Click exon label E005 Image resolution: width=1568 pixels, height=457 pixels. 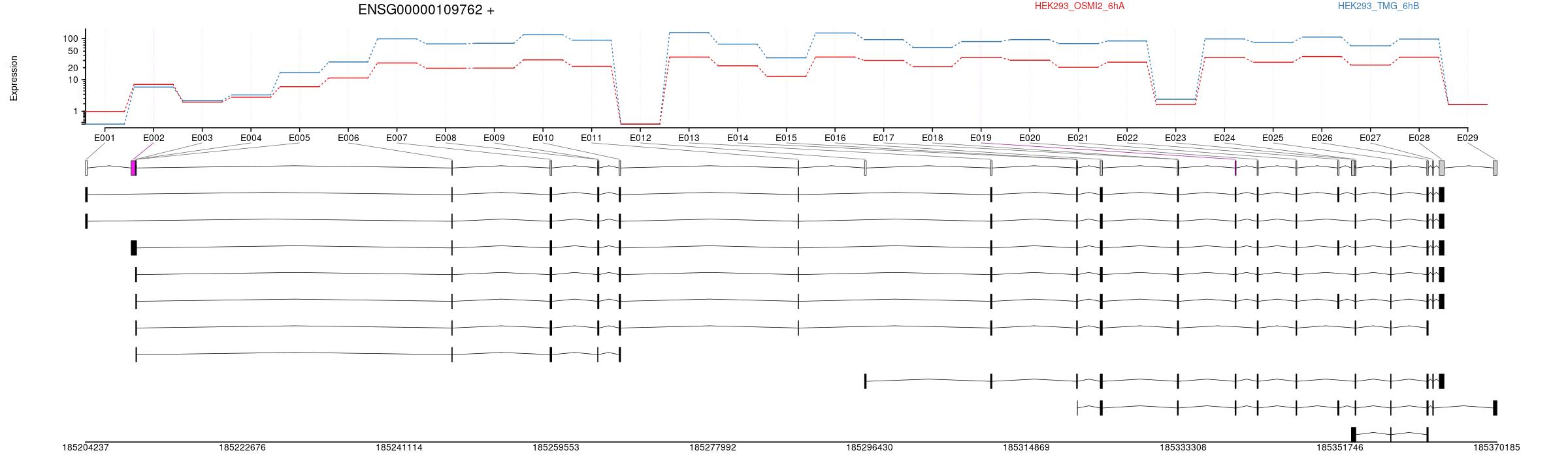click(299, 138)
